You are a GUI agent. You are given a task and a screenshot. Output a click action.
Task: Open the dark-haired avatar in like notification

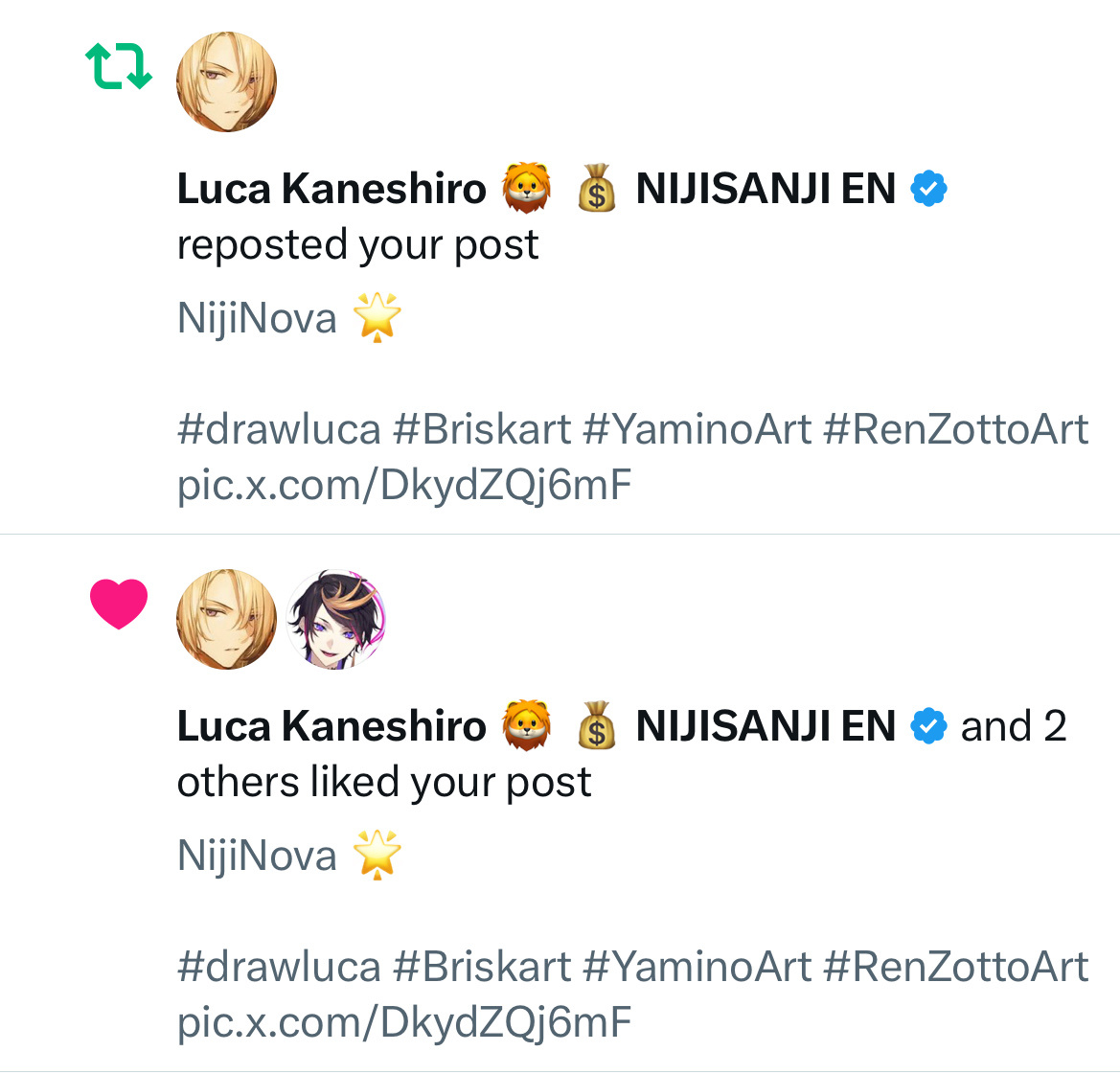tap(335, 619)
